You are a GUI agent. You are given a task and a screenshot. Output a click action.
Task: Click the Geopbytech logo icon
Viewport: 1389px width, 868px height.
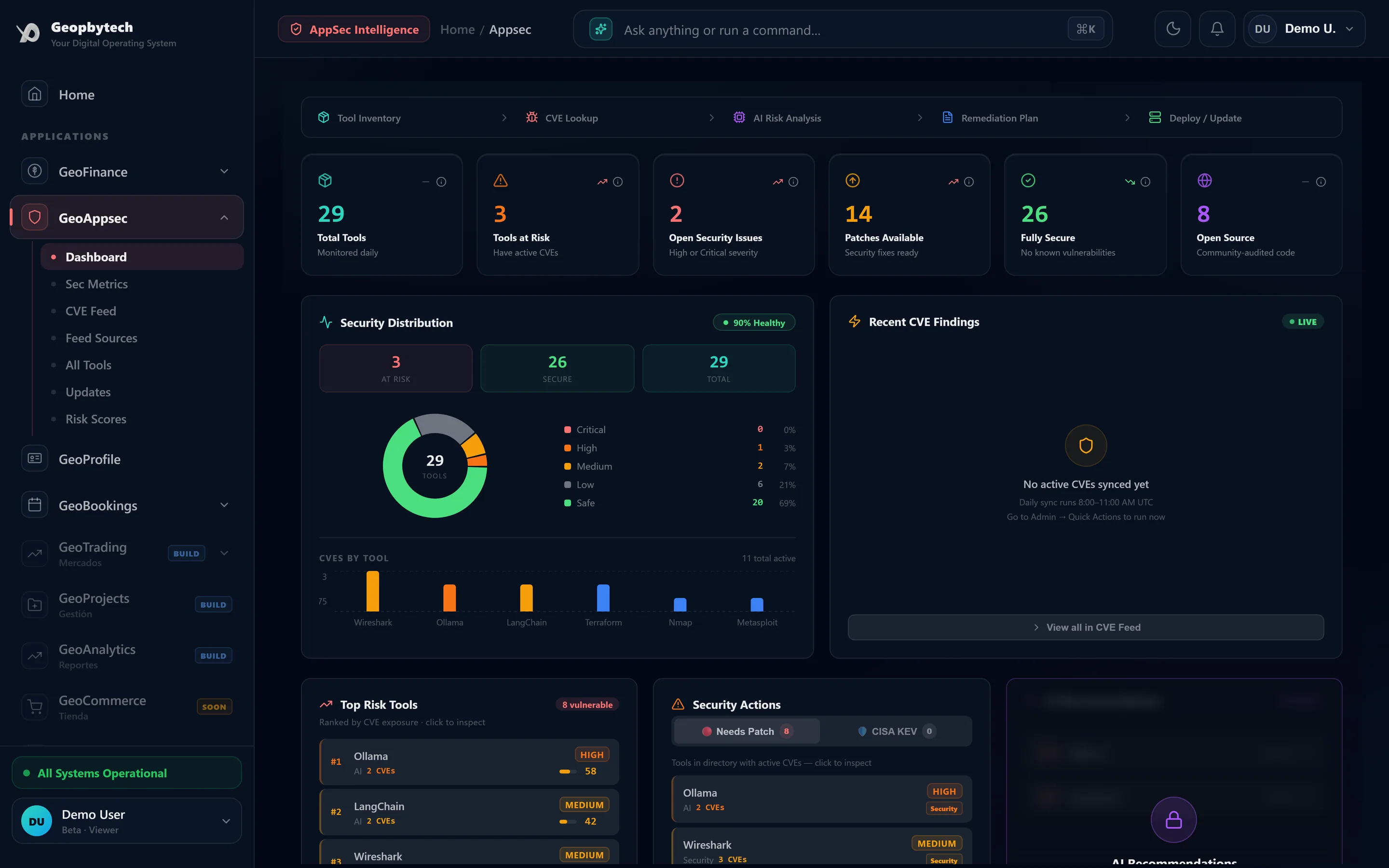click(x=27, y=32)
